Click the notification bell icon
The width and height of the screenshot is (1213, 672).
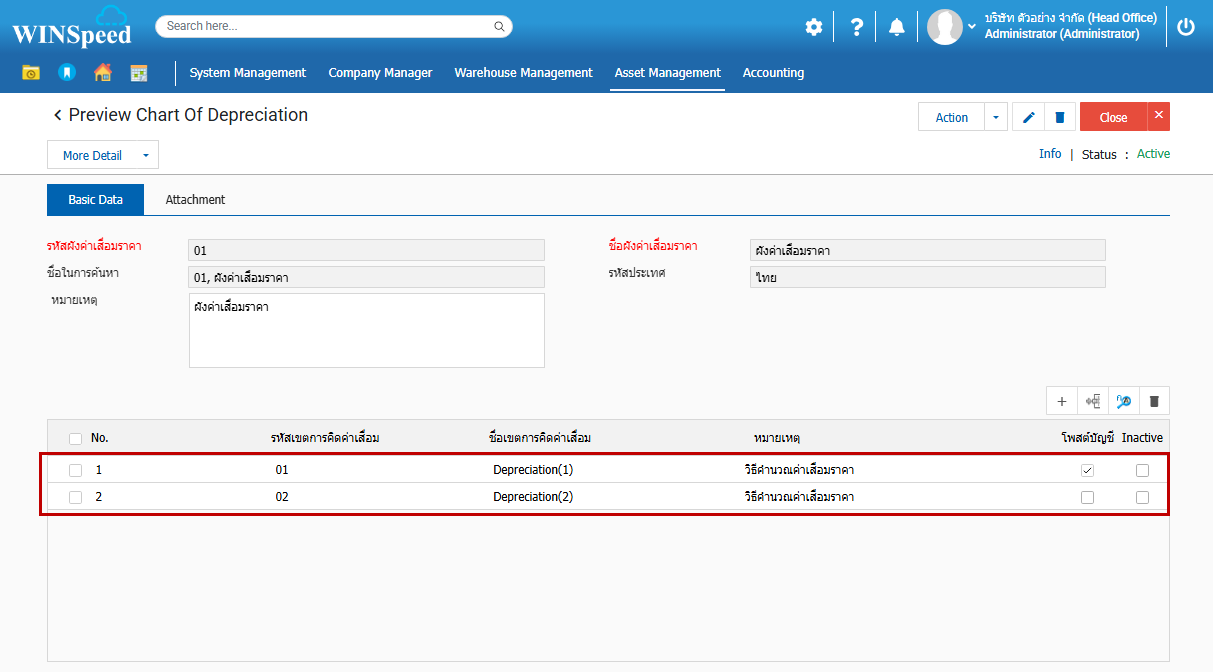896,27
